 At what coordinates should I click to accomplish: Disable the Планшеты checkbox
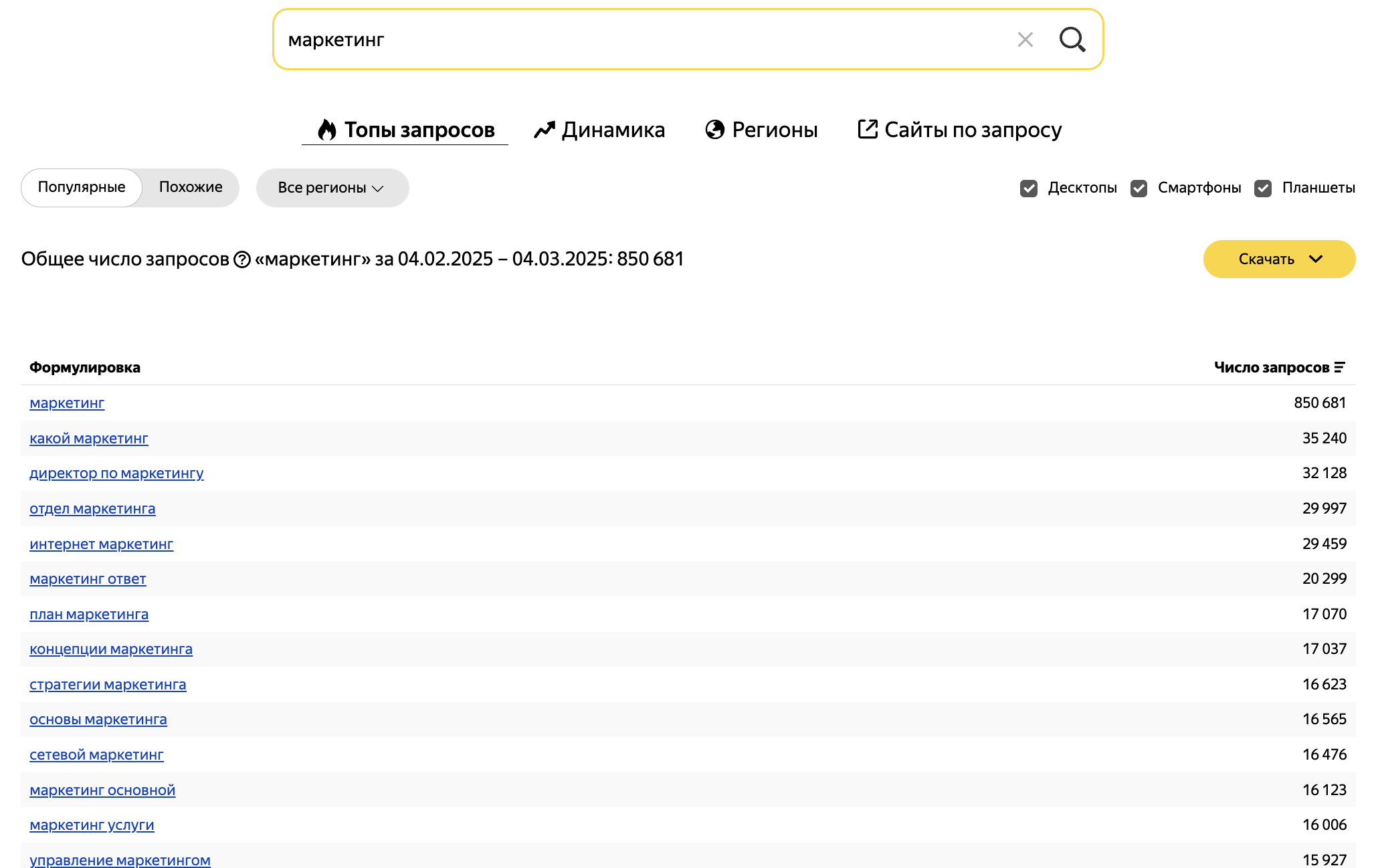tap(1262, 188)
